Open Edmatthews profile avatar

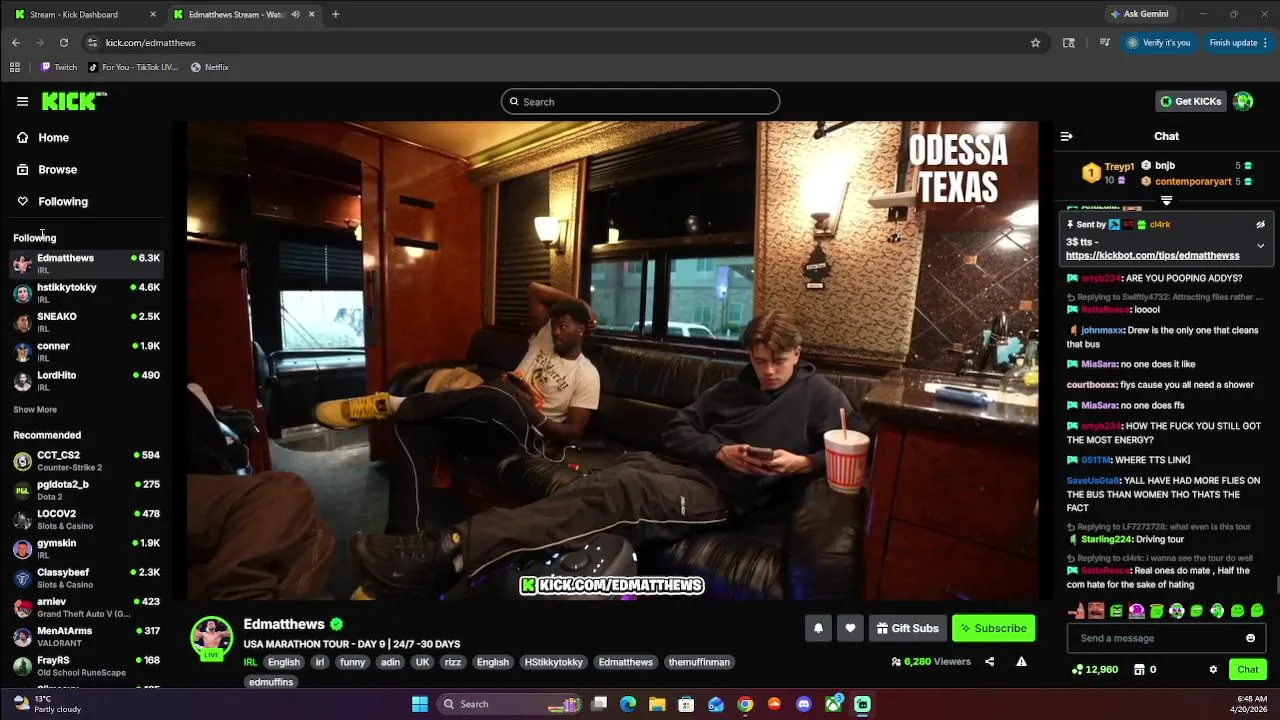tap(211, 638)
